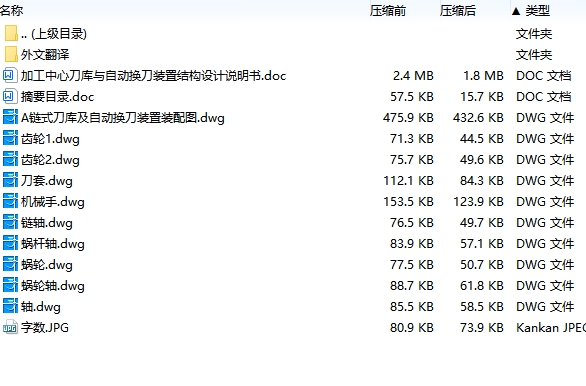Viewport: 586px width, 386px height.
Task: Click the 61.8 KB compressed size value
Action: pos(482,285)
